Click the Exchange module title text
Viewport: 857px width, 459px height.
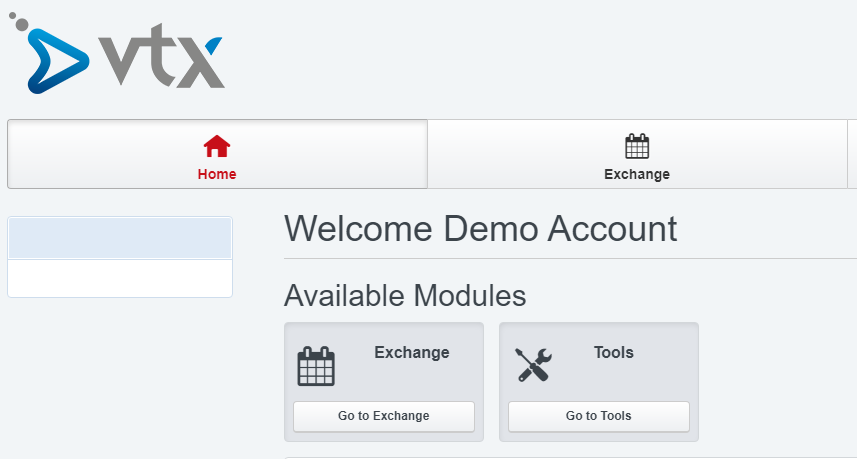(411, 352)
